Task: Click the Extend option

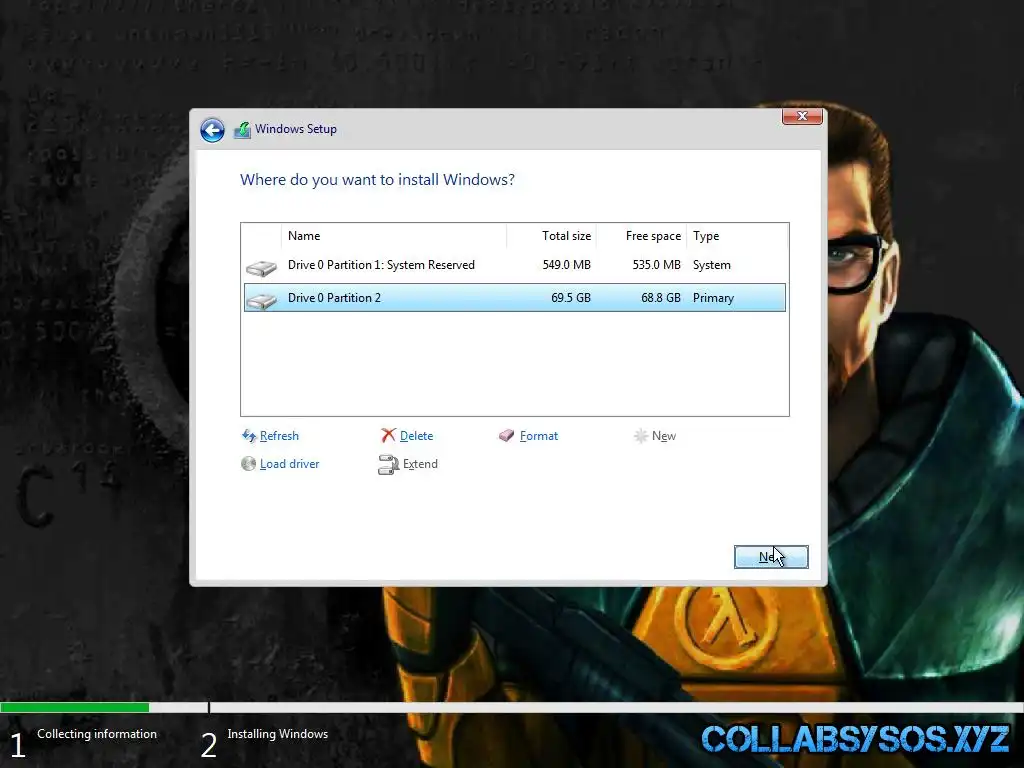Action: point(420,464)
